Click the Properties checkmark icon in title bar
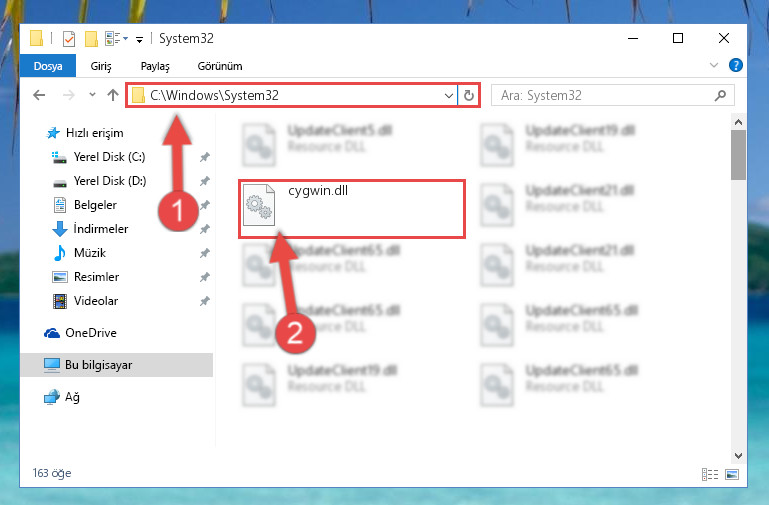The image size is (769, 505). point(69,38)
